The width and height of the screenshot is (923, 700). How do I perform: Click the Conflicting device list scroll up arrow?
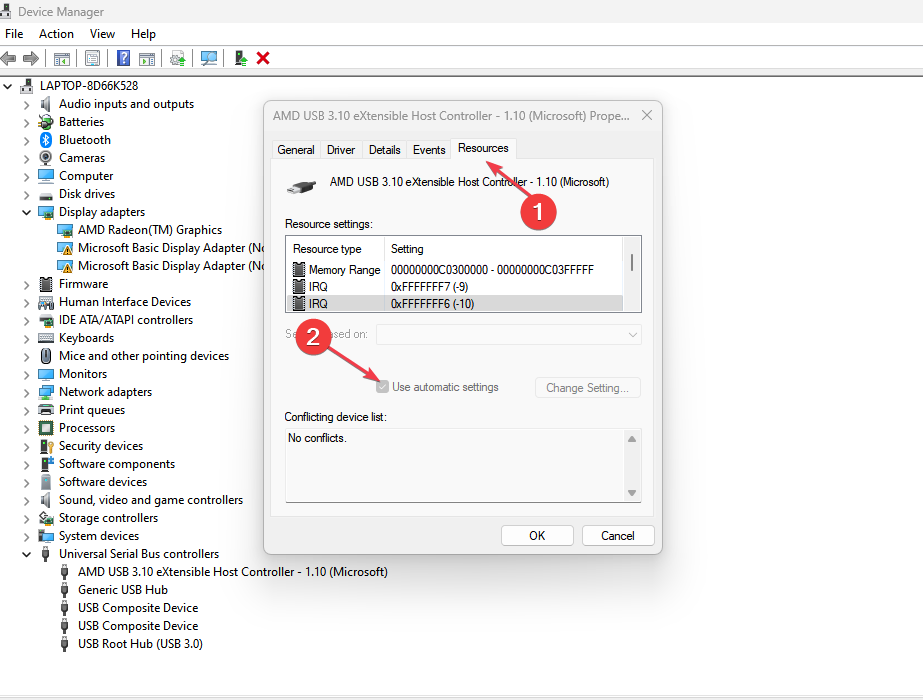click(632, 439)
